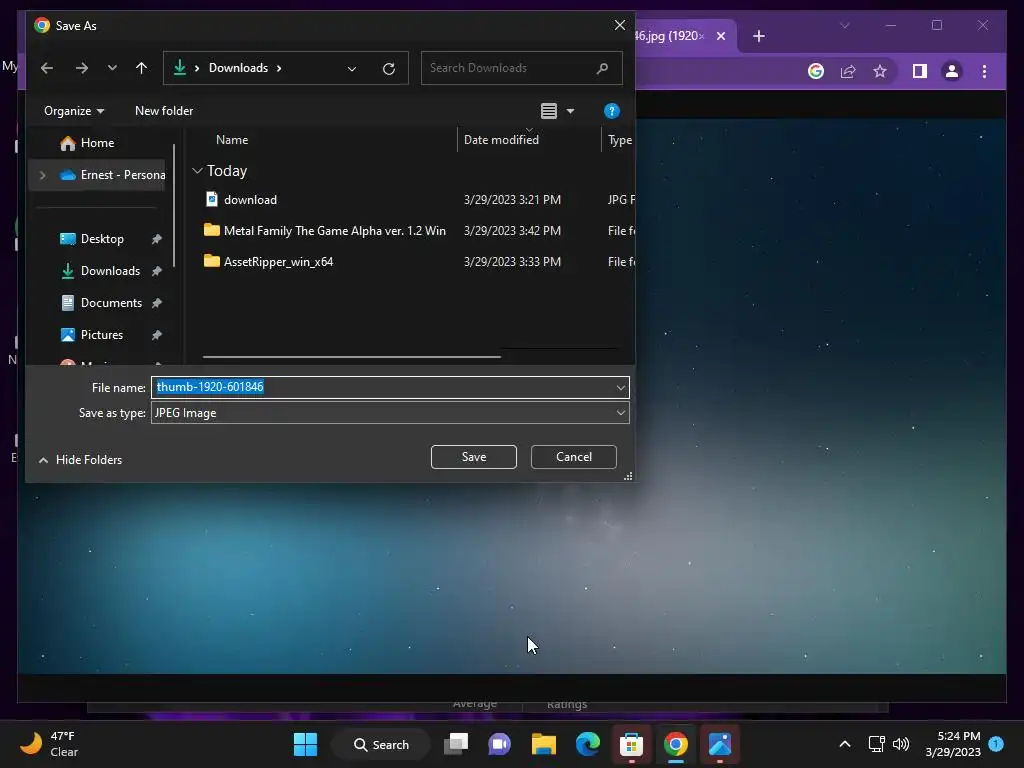Open the weather widget
This screenshot has width=1024, height=768.
(49, 744)
